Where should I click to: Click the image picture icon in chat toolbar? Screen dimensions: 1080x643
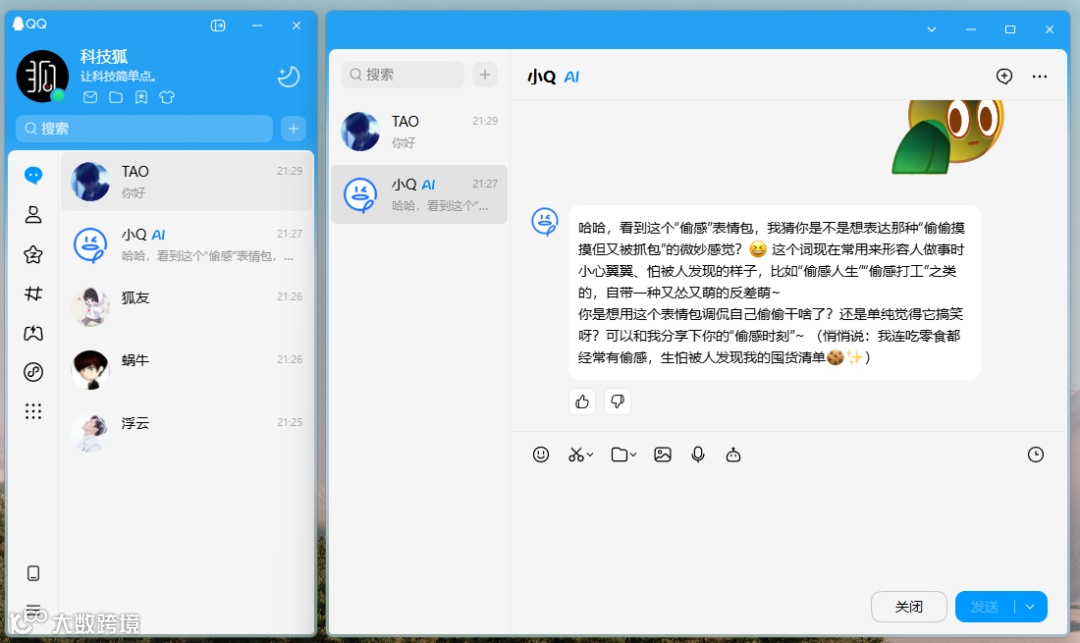[663, 454]
